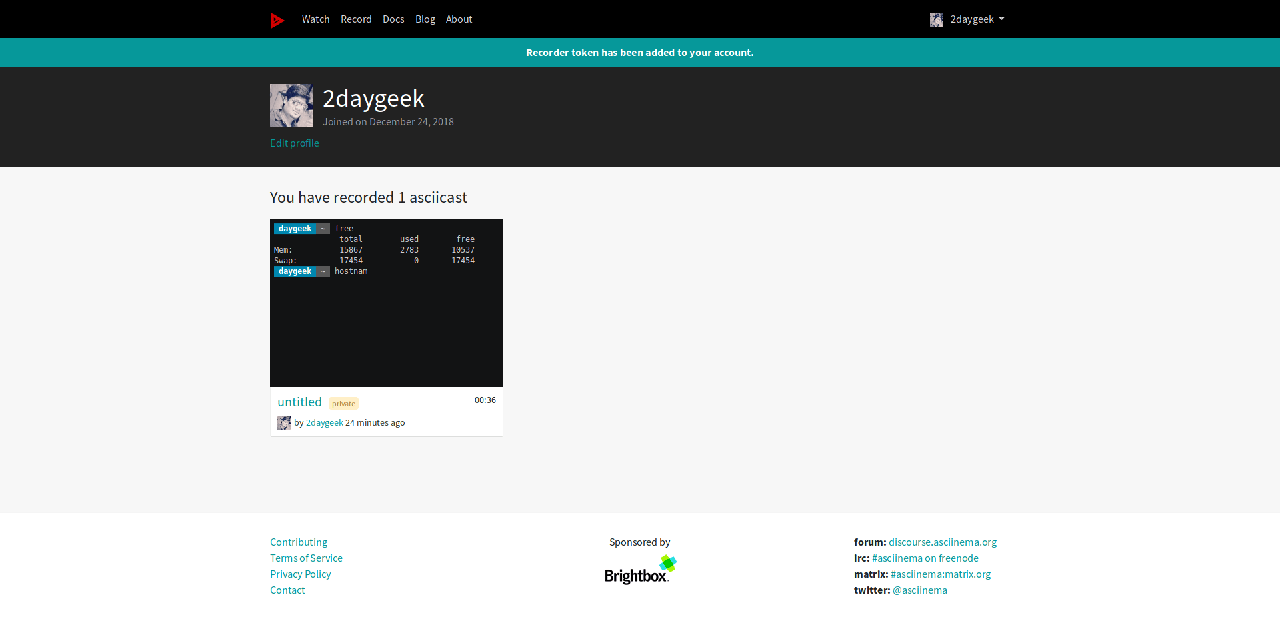The width and height of the screenshot is (1280, 619).
Task: Click the Brightbox sponsor logo
Action: pyautogui.click(x=640, y=570)
